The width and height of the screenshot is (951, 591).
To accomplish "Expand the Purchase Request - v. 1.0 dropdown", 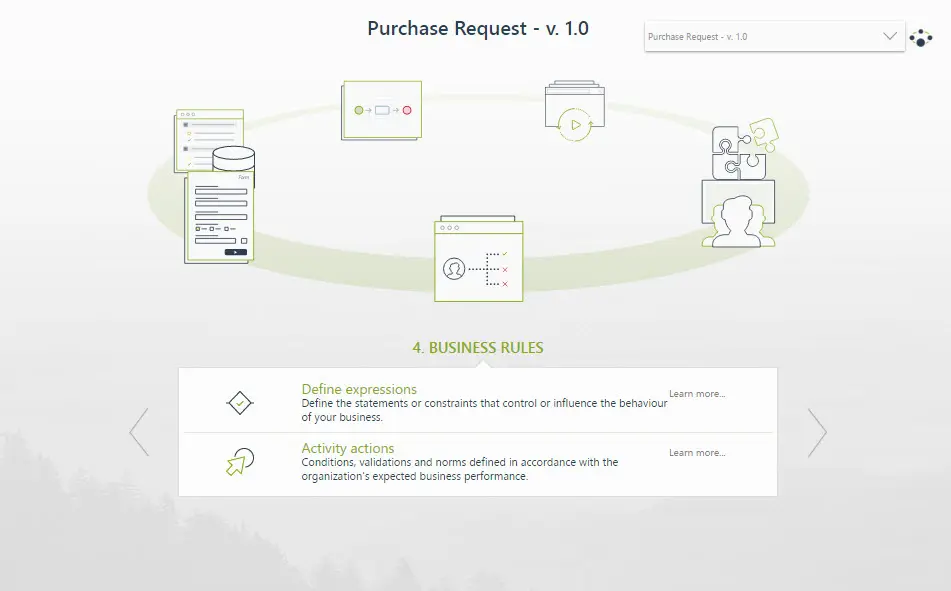I will tap(775, 36).
